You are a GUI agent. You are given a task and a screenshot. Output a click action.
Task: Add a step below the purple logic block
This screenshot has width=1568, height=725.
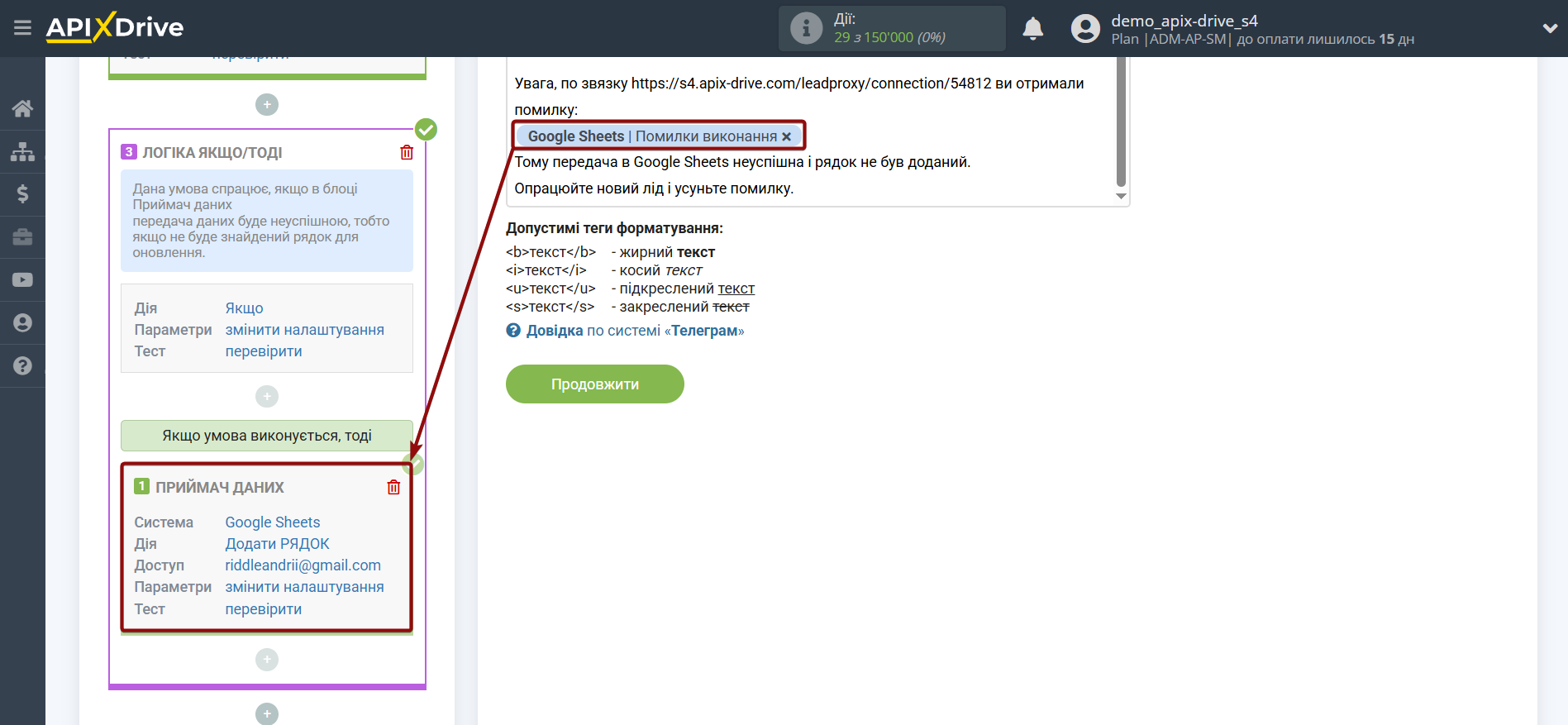[x=267, y=714]
